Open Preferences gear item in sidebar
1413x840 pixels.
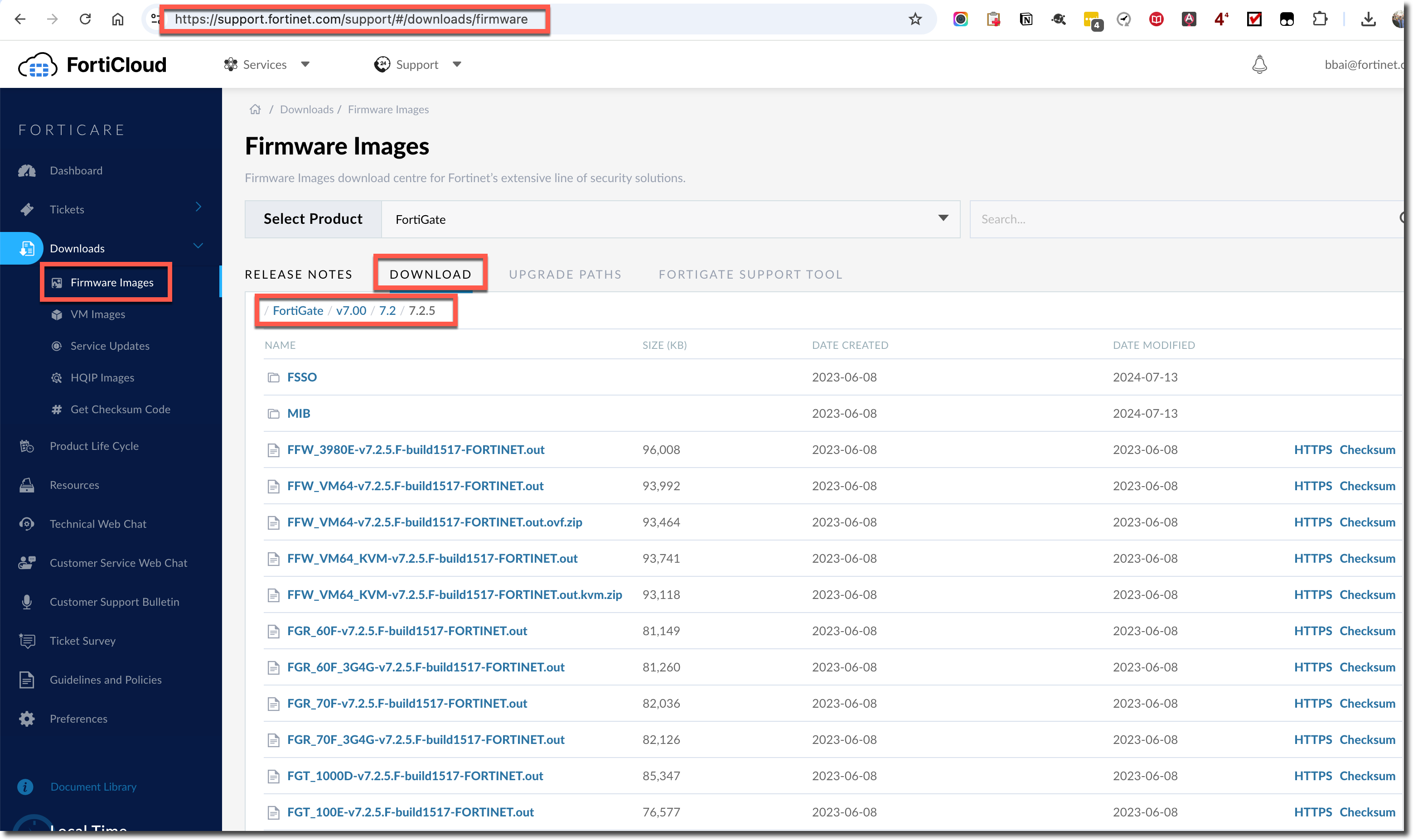pyautogui.click(x=78, y=718)
